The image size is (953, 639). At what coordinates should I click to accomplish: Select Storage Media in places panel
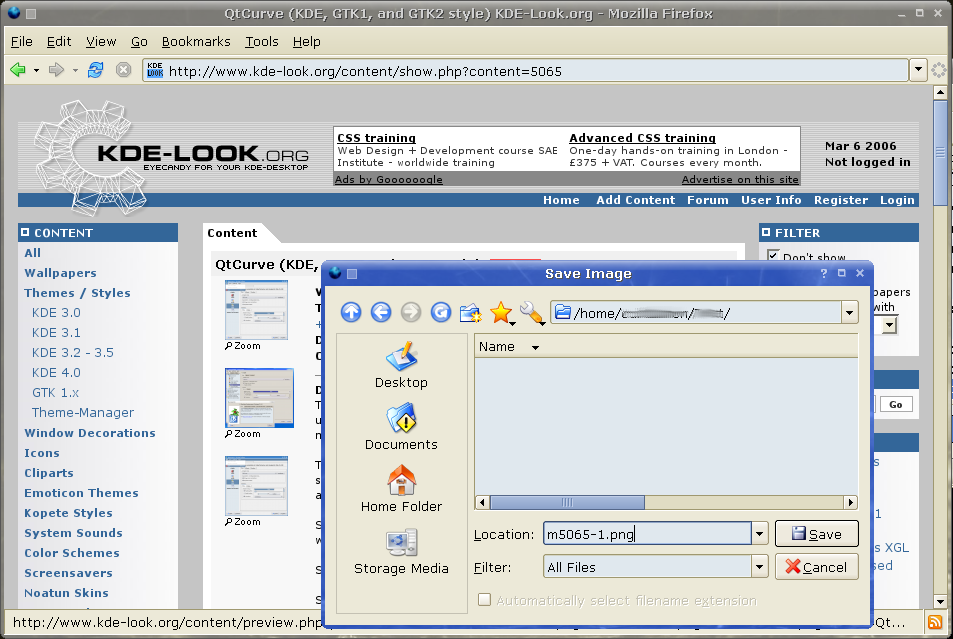(401, 551)
